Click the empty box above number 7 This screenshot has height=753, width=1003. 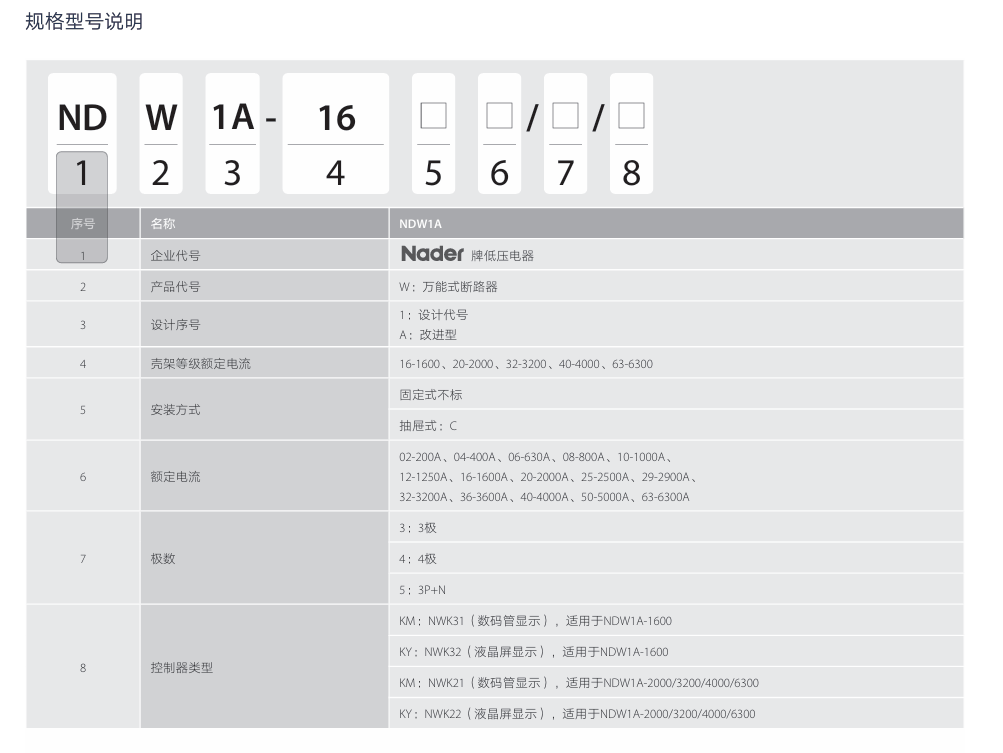point(565,116)
